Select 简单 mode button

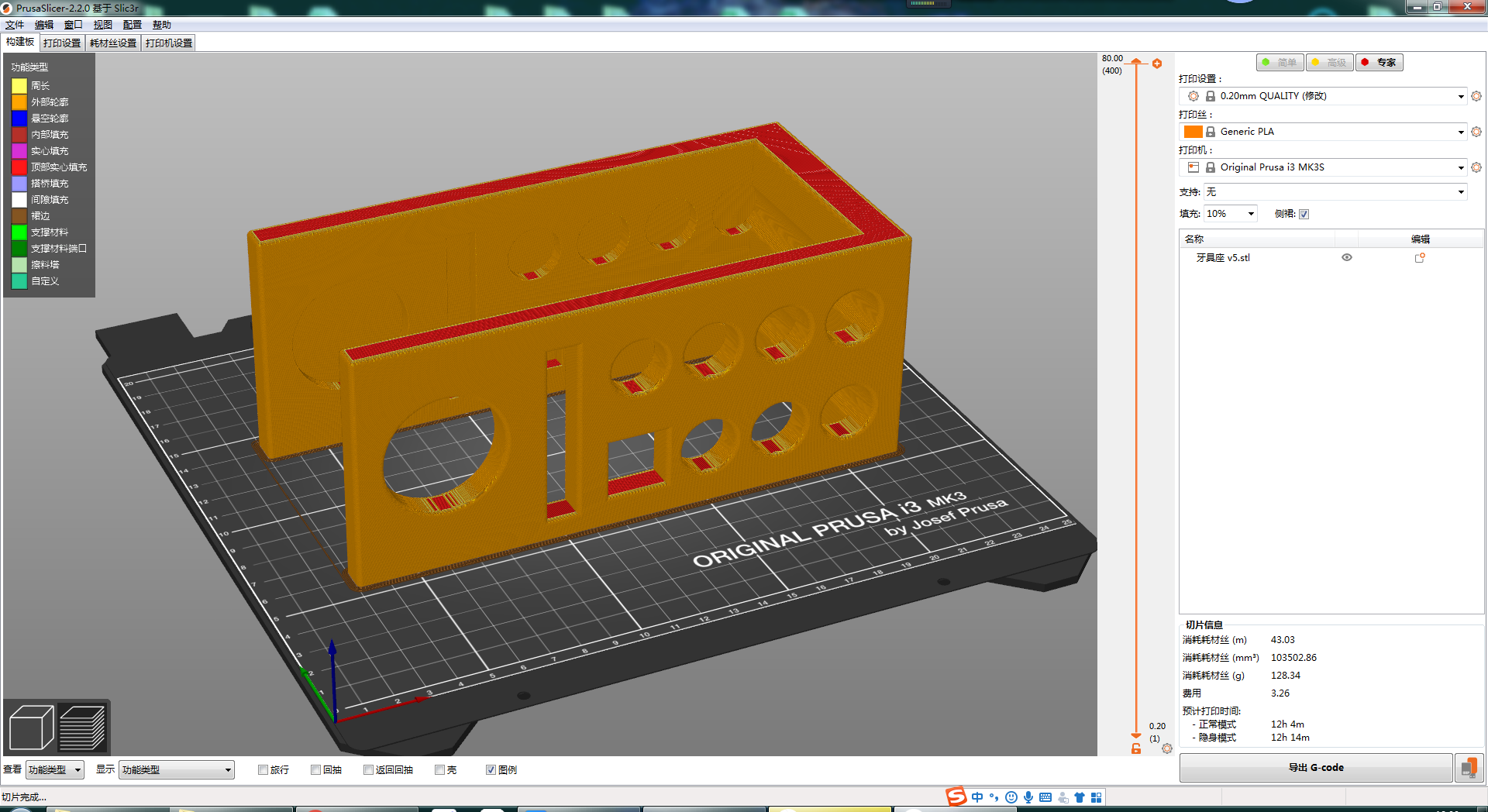[x=1280, y=62]
